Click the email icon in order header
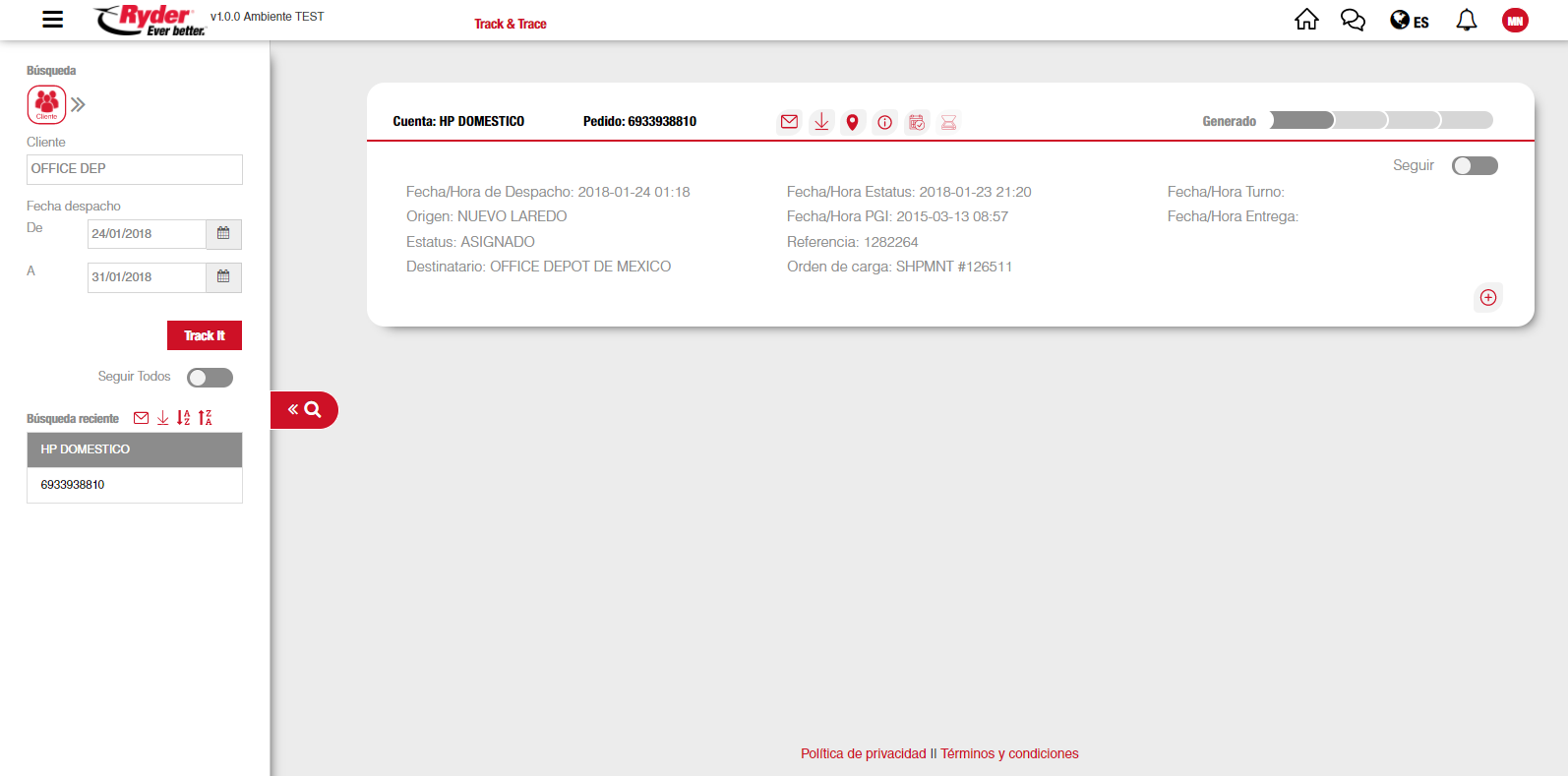1568x776 pixels. click(789, 122)
